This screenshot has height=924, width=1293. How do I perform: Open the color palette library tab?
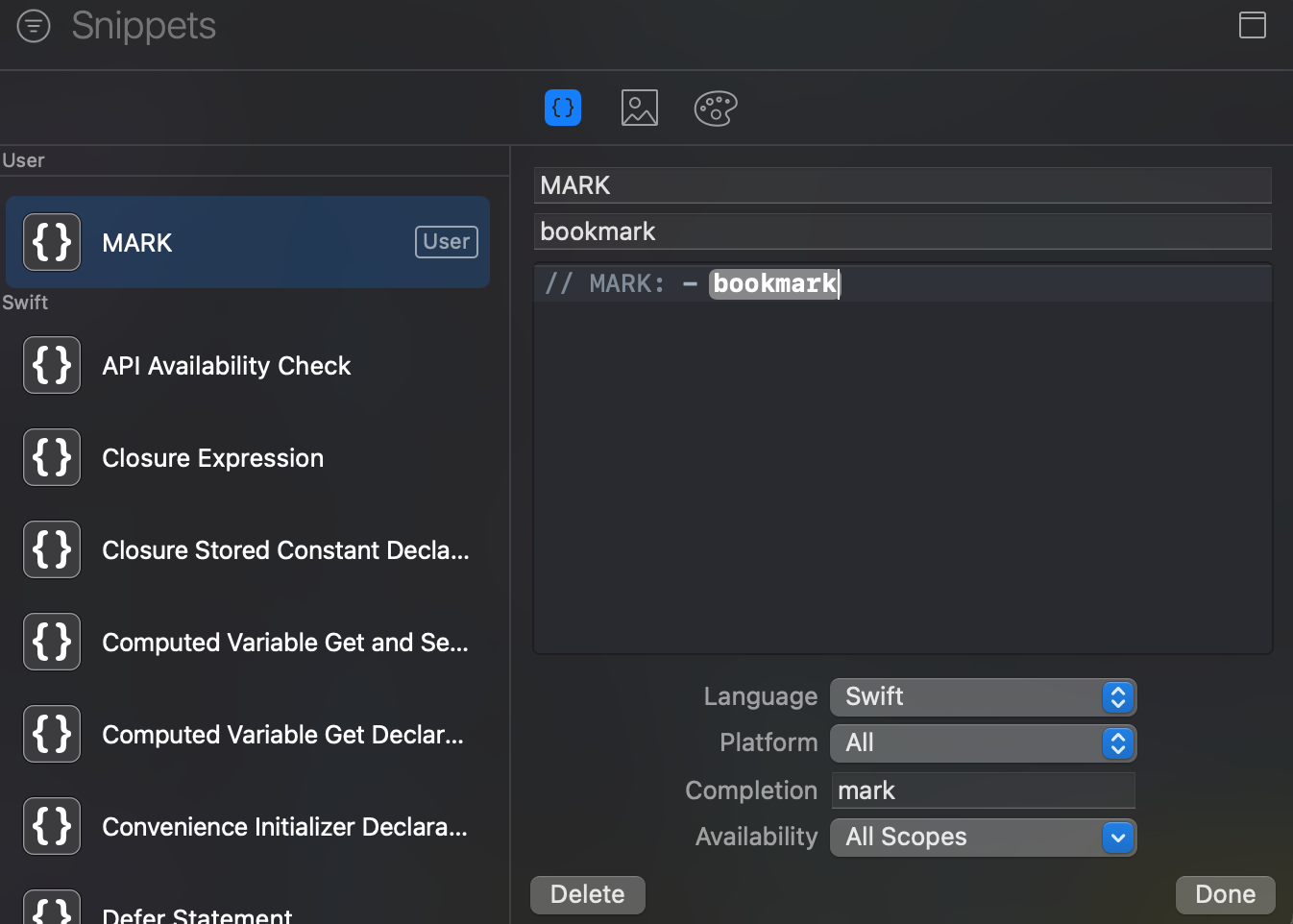(x=716, y=108)
